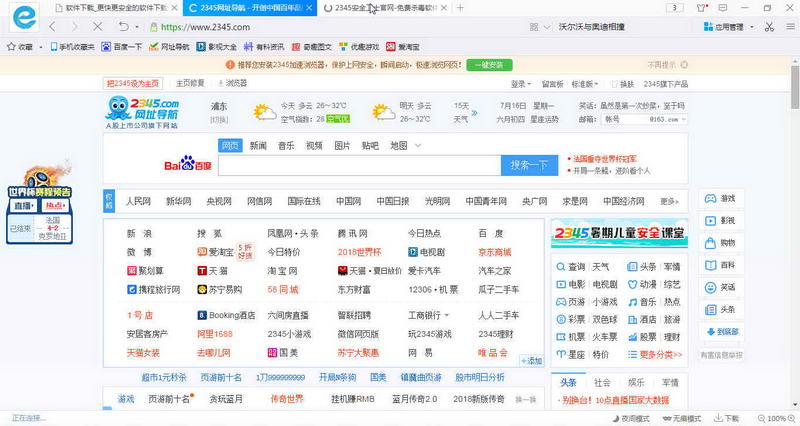Expand more search categories chevron after 地图
This screenshot has height=426, width=800.
pos(418,146)
